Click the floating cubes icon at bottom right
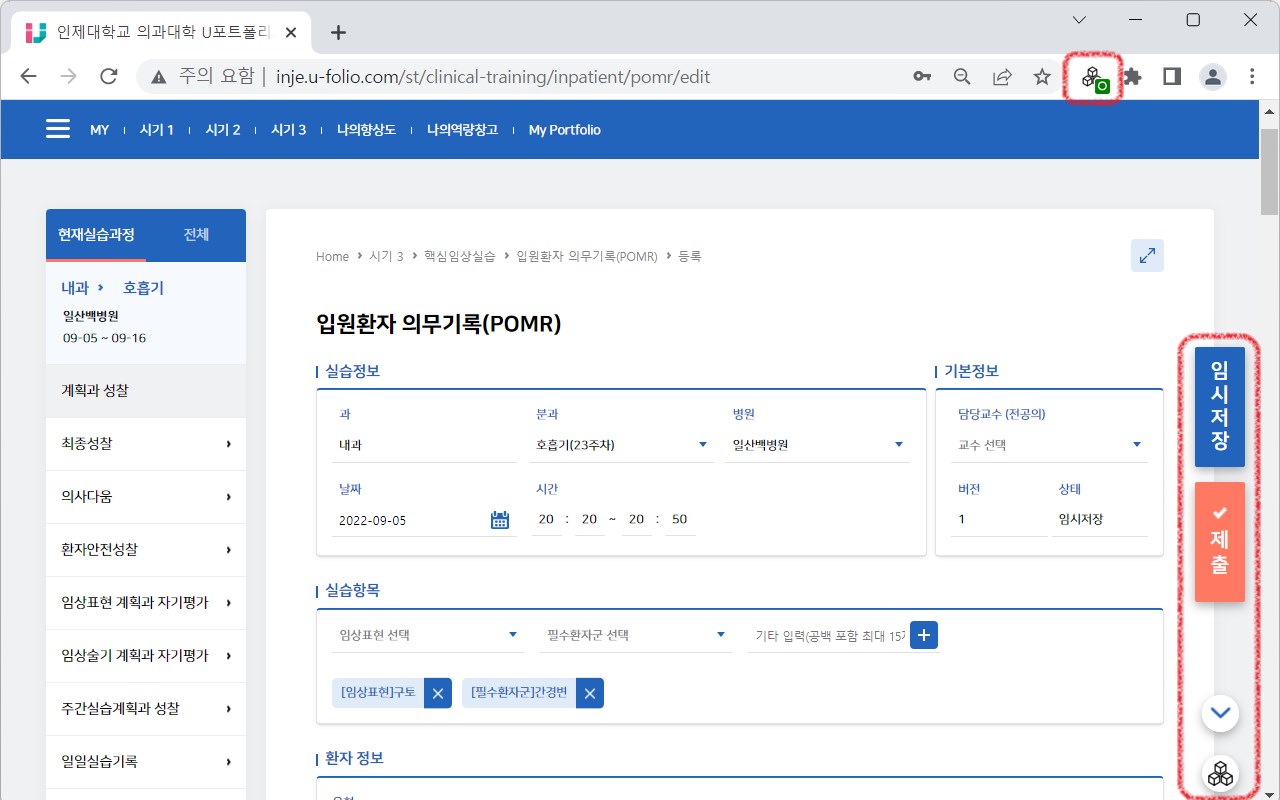This screenshot has width=1280, height=800. [1219, 774]
